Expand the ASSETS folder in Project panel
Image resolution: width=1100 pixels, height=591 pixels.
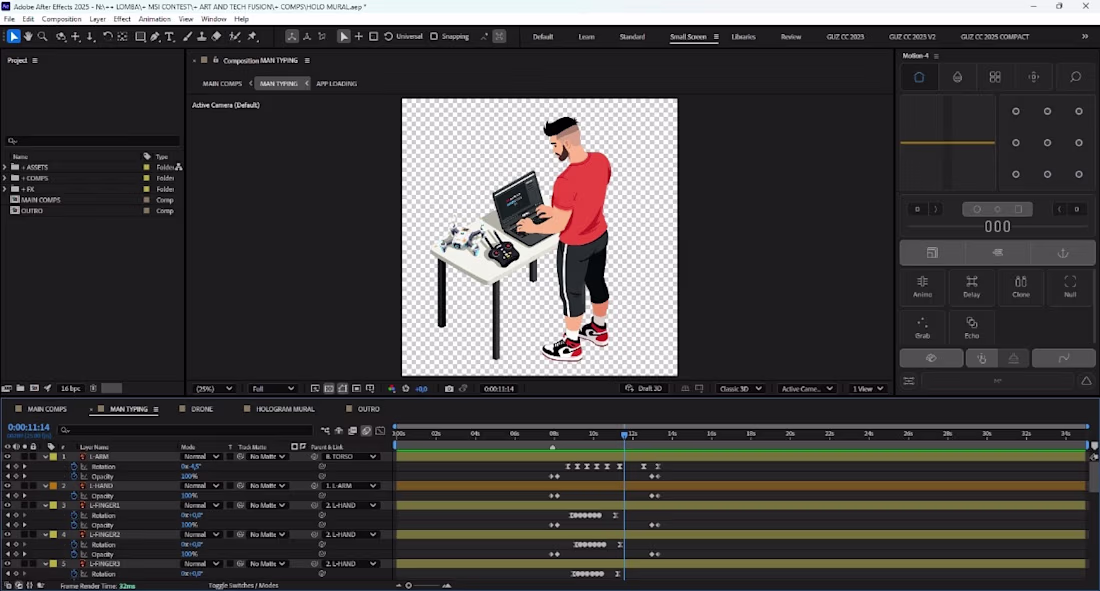pyautogui.click(x=5, y=167)
